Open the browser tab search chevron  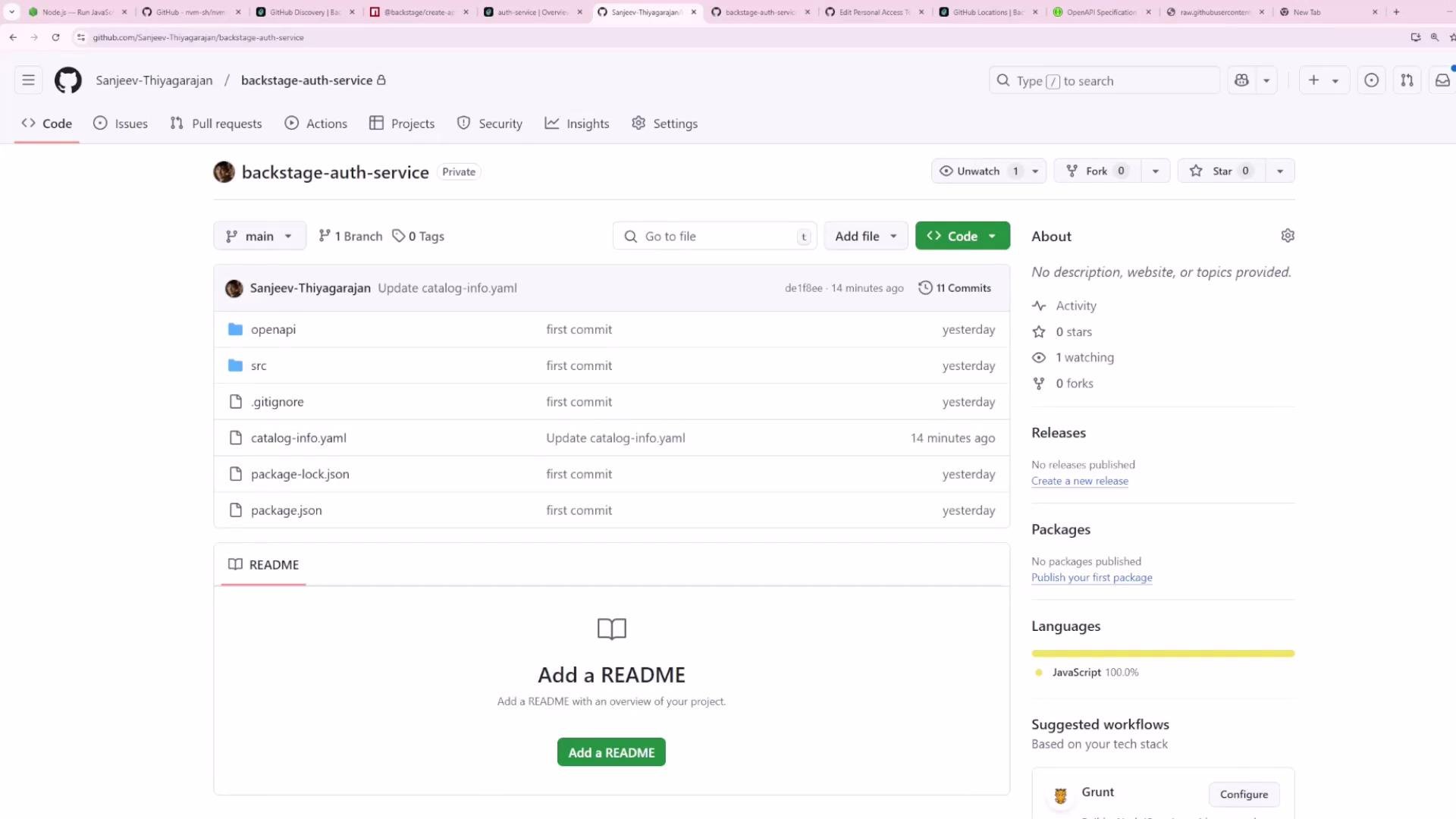11,12
